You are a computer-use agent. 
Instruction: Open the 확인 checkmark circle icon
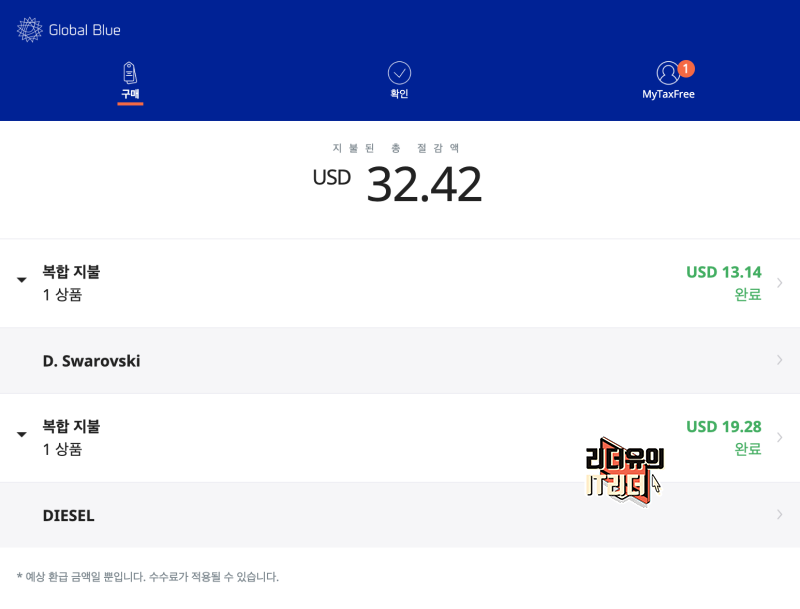tap(399, 73)
